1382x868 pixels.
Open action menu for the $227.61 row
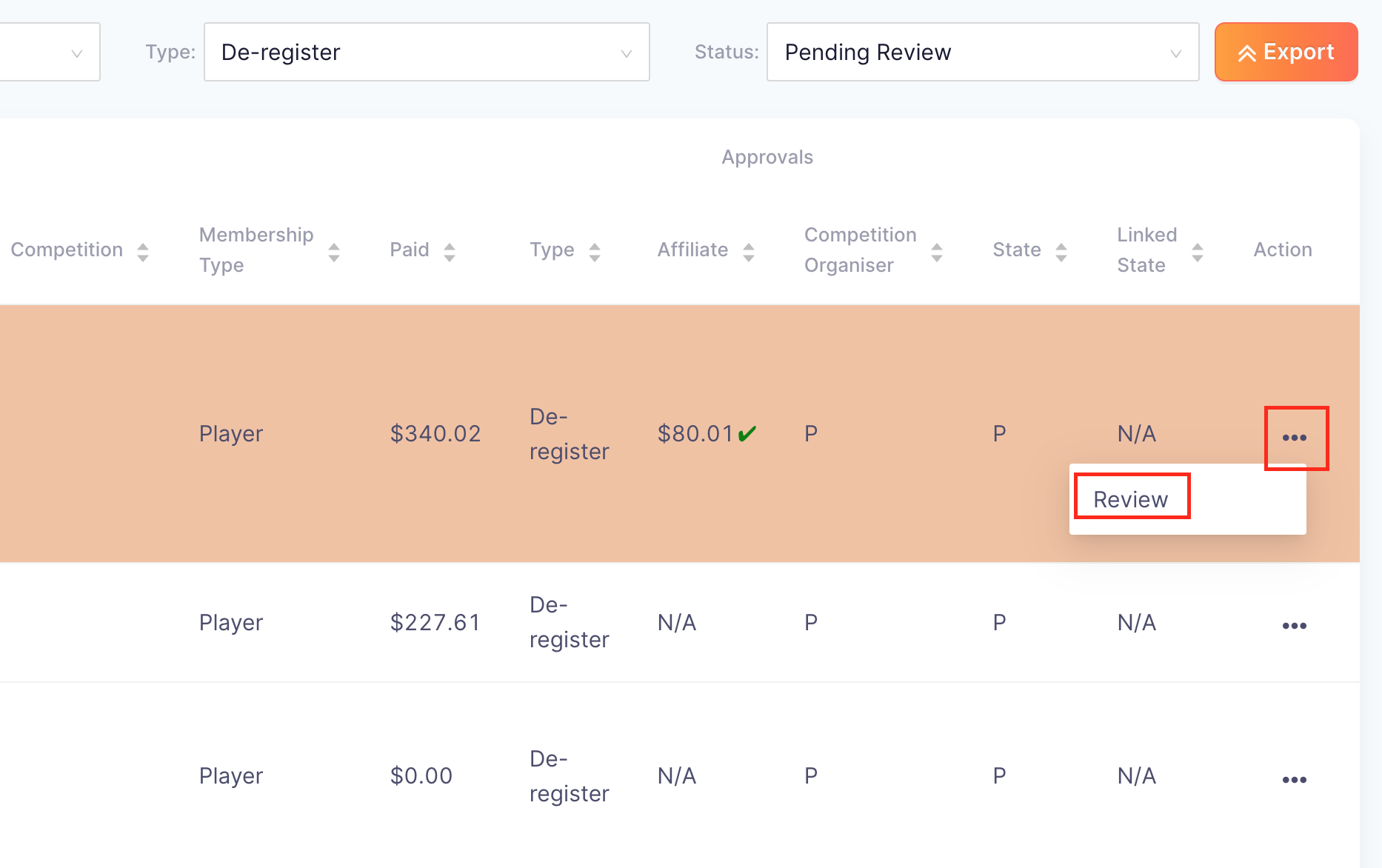[x=1295, y=626]
